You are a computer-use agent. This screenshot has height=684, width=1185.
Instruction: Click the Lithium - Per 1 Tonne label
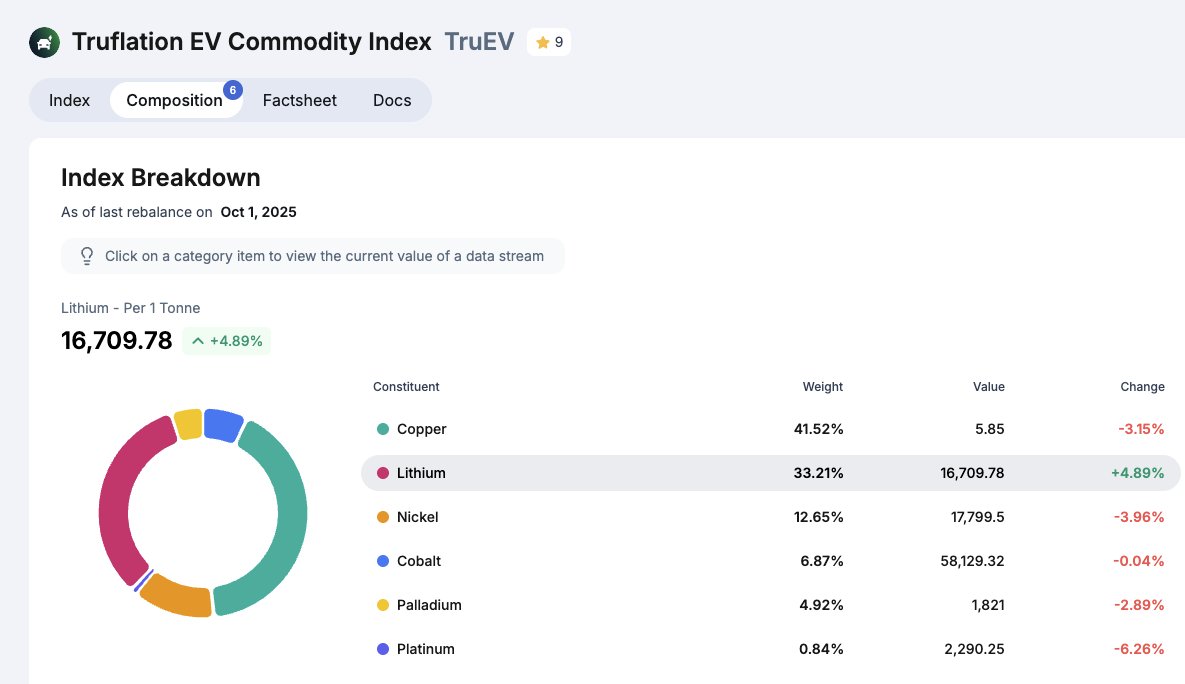(x=131, y=308)
